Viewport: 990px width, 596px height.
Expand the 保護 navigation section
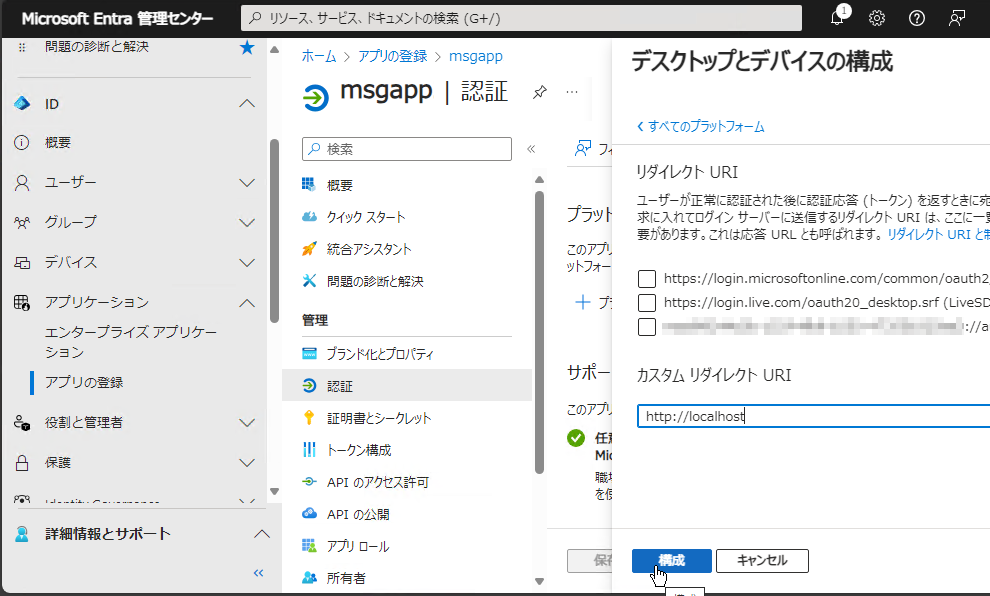245,462
